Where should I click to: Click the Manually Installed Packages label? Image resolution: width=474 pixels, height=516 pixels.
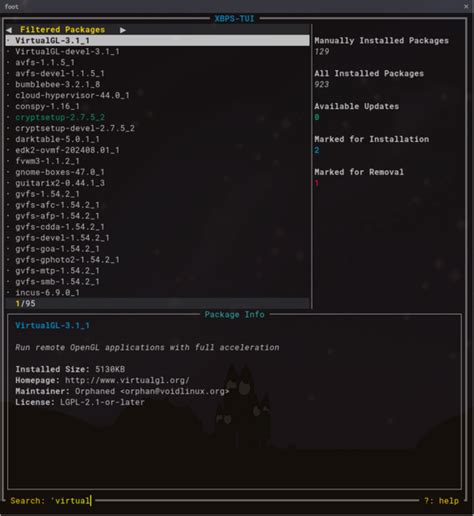point(381,41)
